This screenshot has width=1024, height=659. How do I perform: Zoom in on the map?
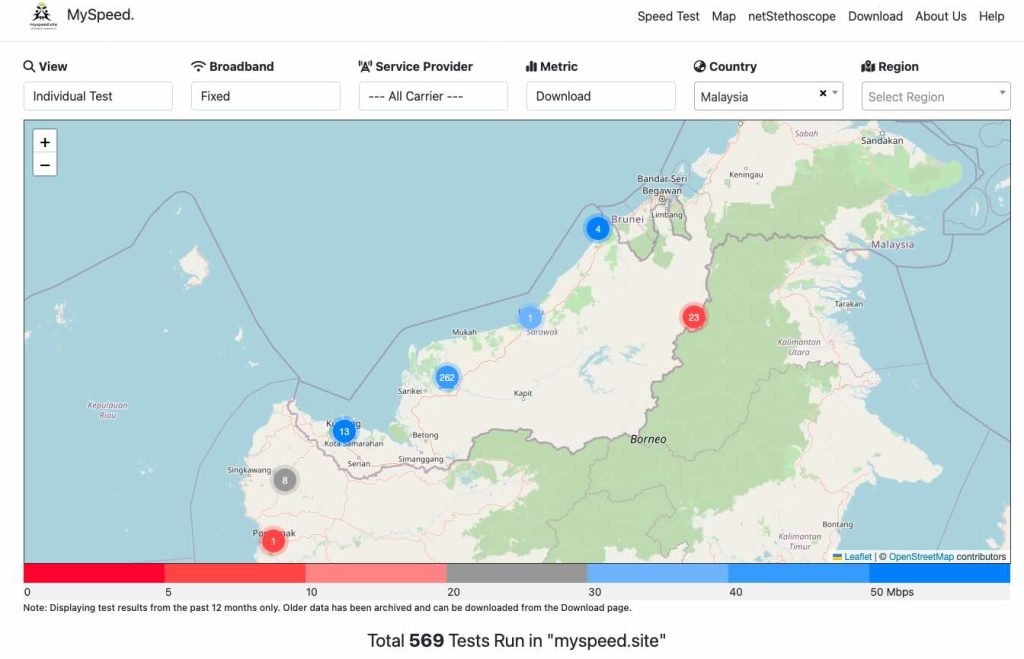coord(45,142)
